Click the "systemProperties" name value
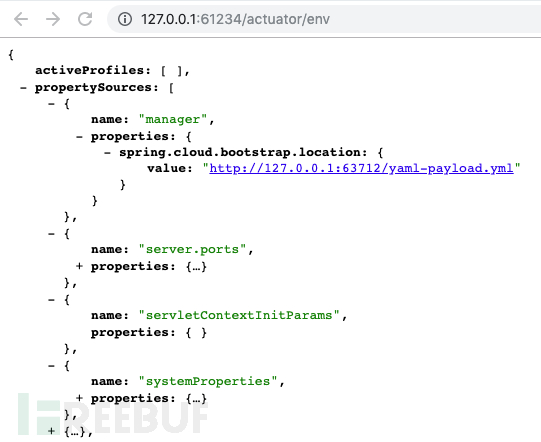The image size is (541, 442). pyautogui.click(x=208, y=382)
